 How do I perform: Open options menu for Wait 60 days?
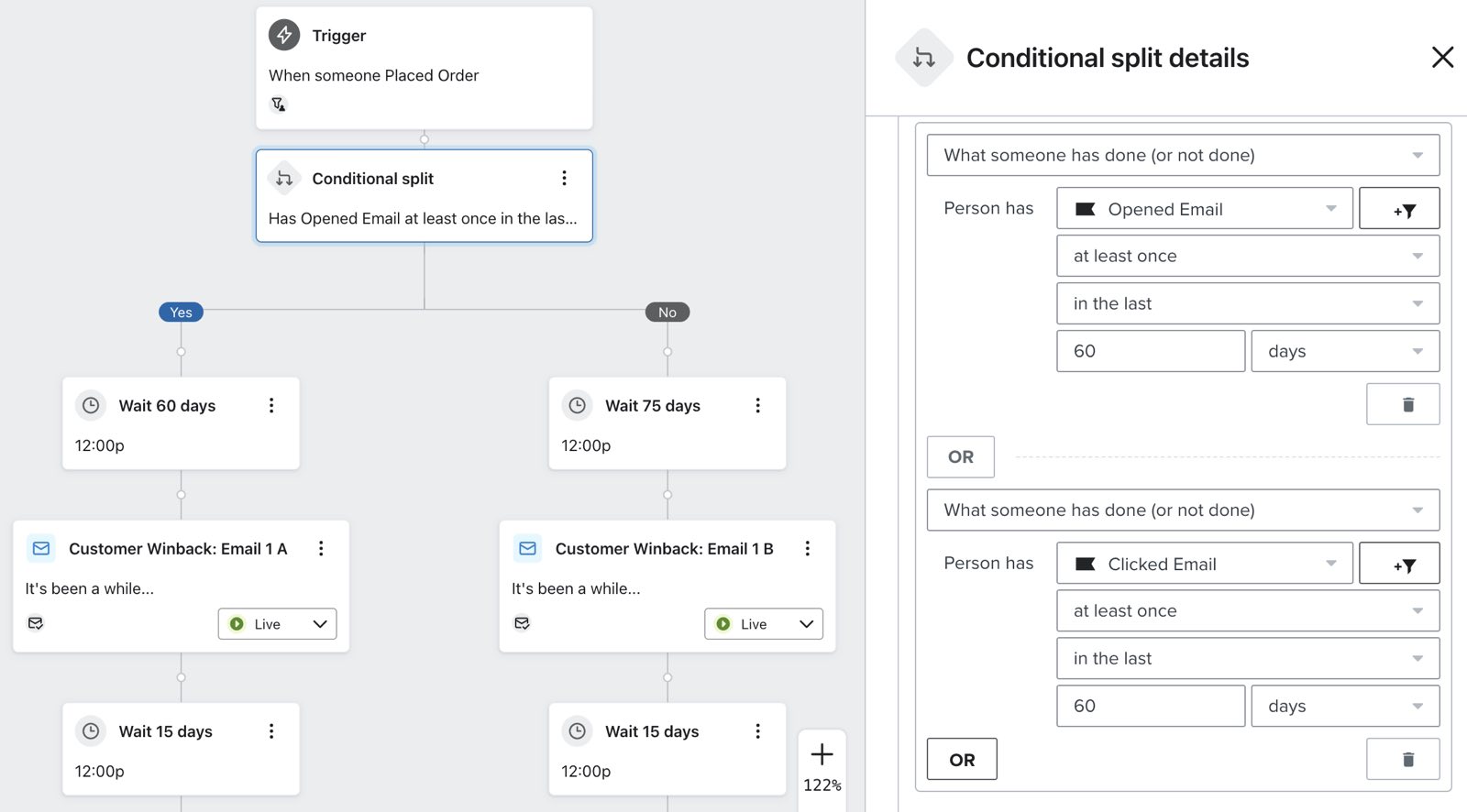pyautogui.click(x=271, y=405)
